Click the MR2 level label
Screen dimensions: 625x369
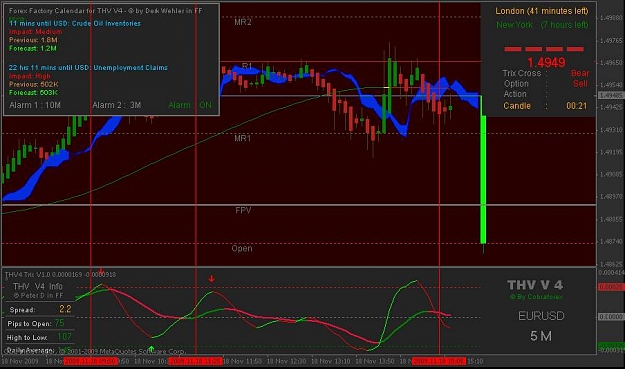tap(243, 22)
